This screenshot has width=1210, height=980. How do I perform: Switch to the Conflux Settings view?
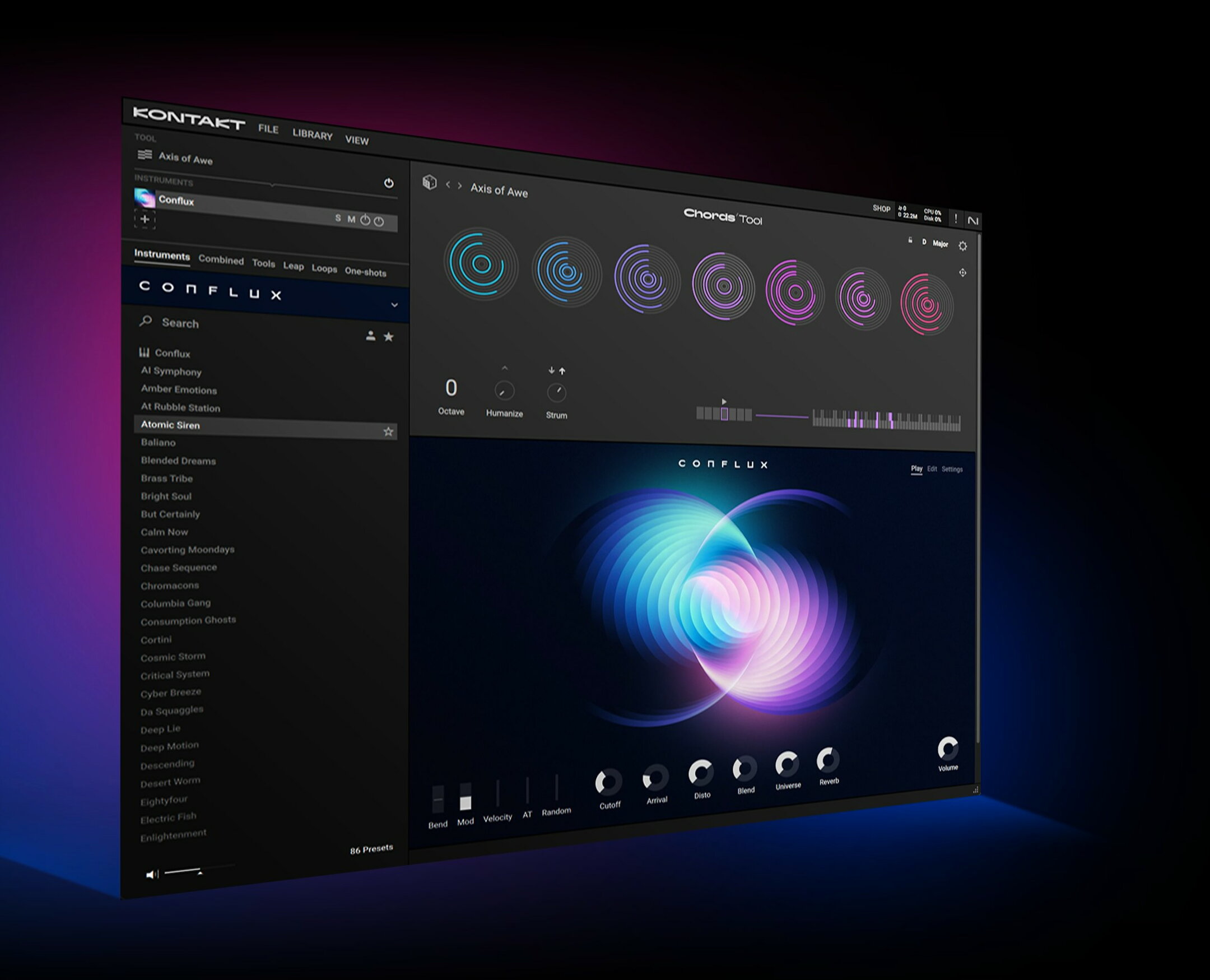[x=952, y=469]
